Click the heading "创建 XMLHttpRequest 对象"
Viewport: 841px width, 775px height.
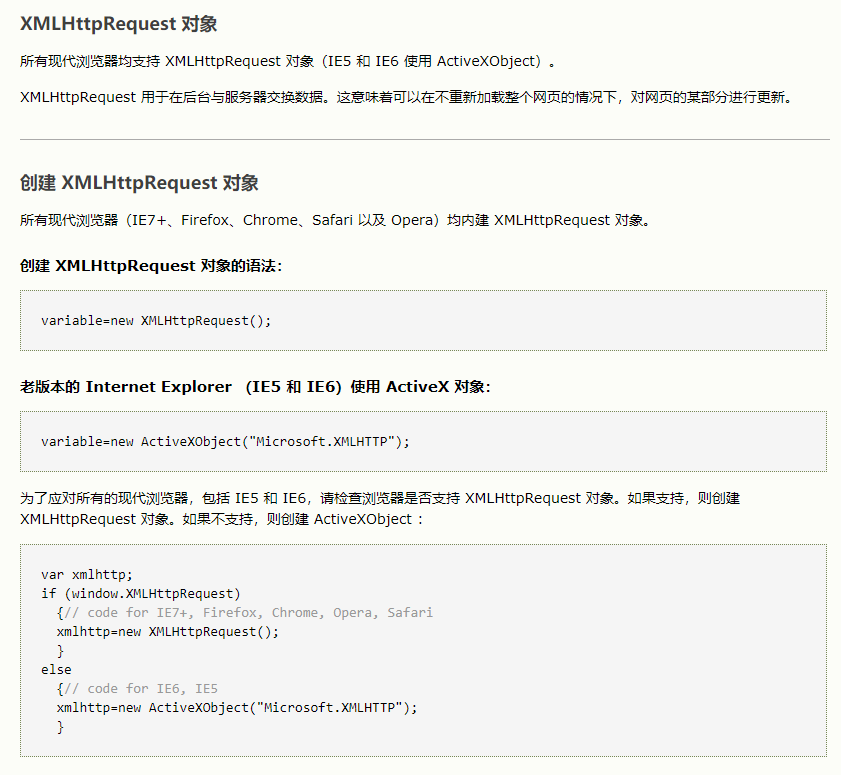tap(139, 183)
